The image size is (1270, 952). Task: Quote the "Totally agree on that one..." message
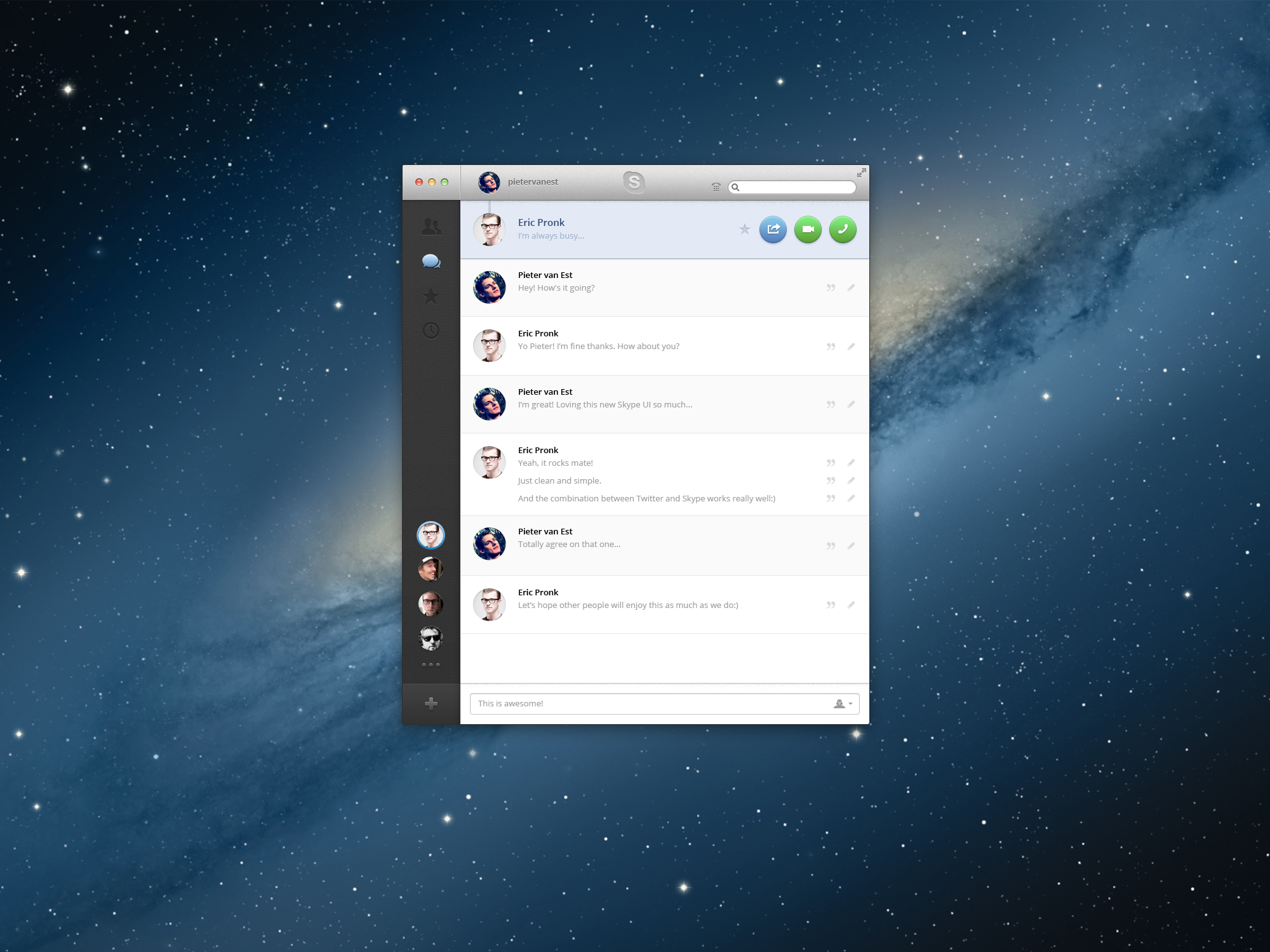831,546
